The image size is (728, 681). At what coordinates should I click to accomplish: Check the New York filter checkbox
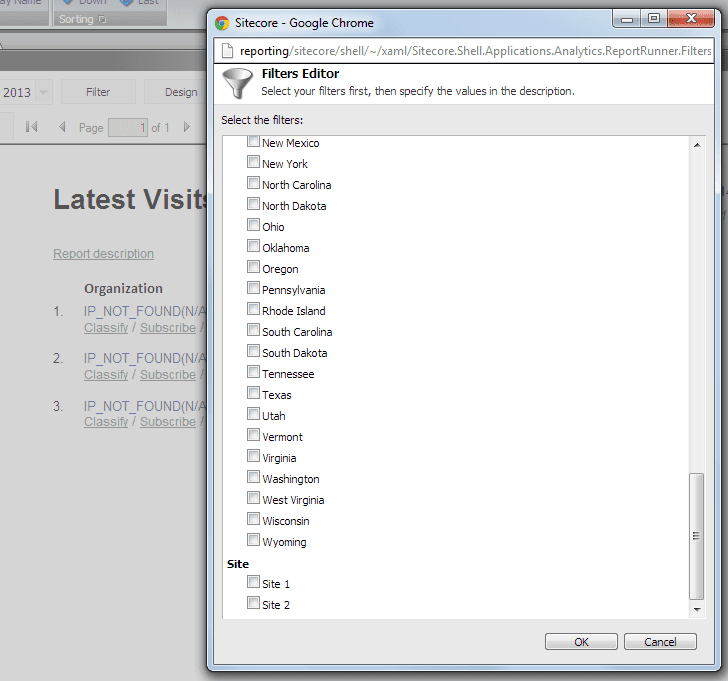point(253,163)
